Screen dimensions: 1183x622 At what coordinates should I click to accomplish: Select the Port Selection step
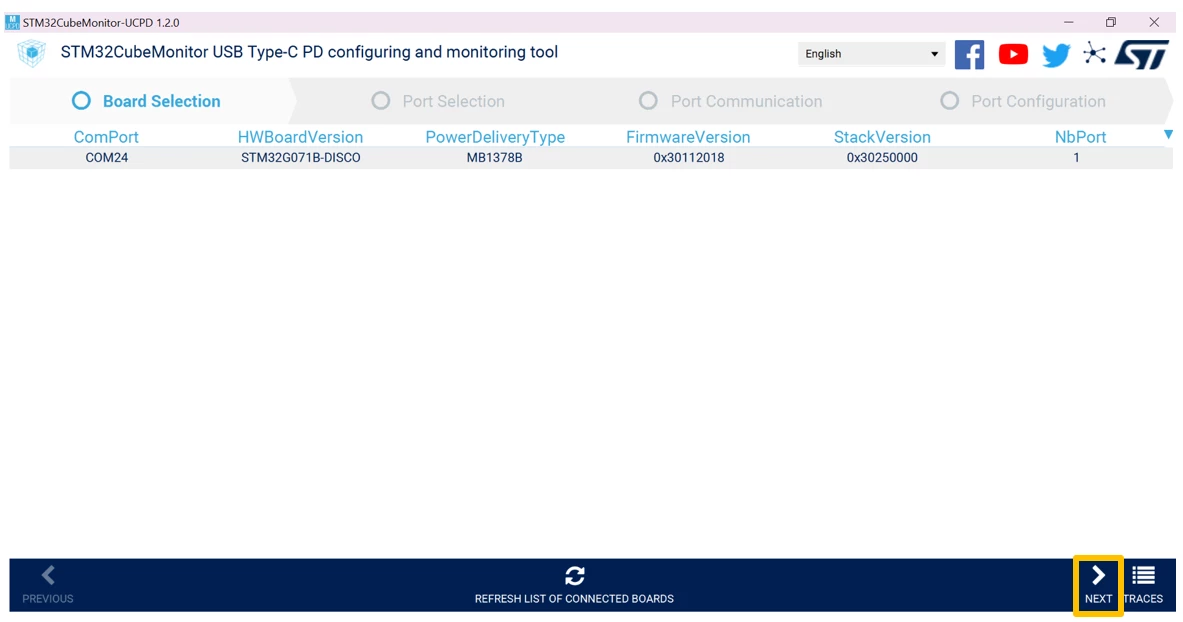453,101
